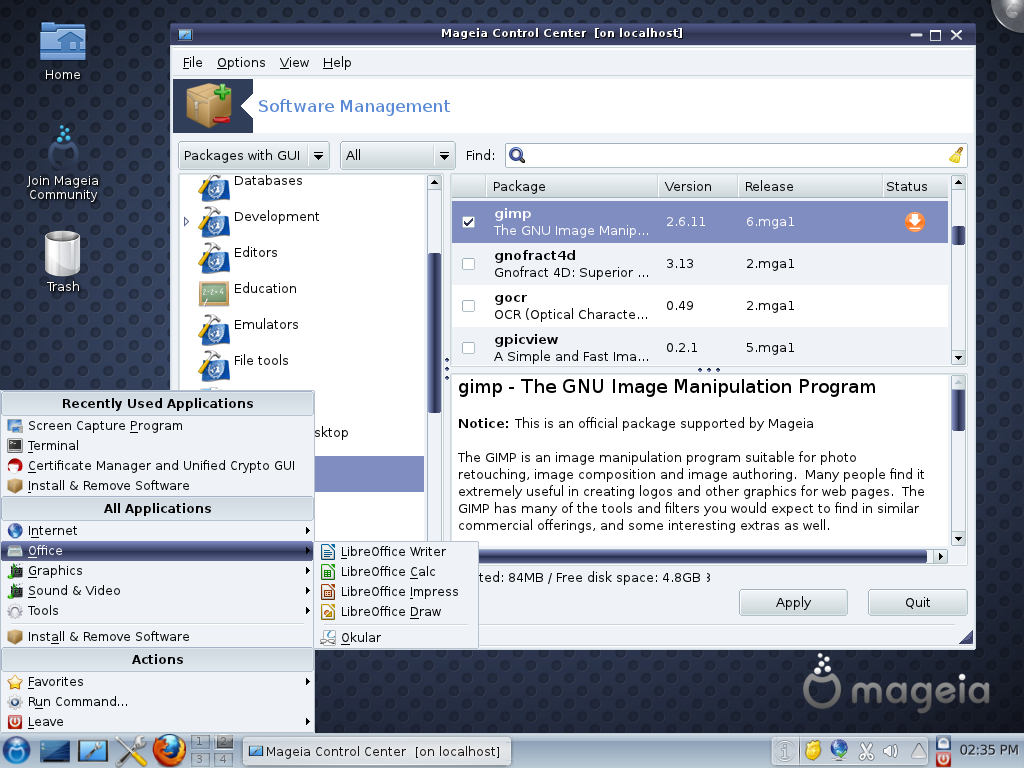Open Screen Capture Program from recent list

[157, 426]
